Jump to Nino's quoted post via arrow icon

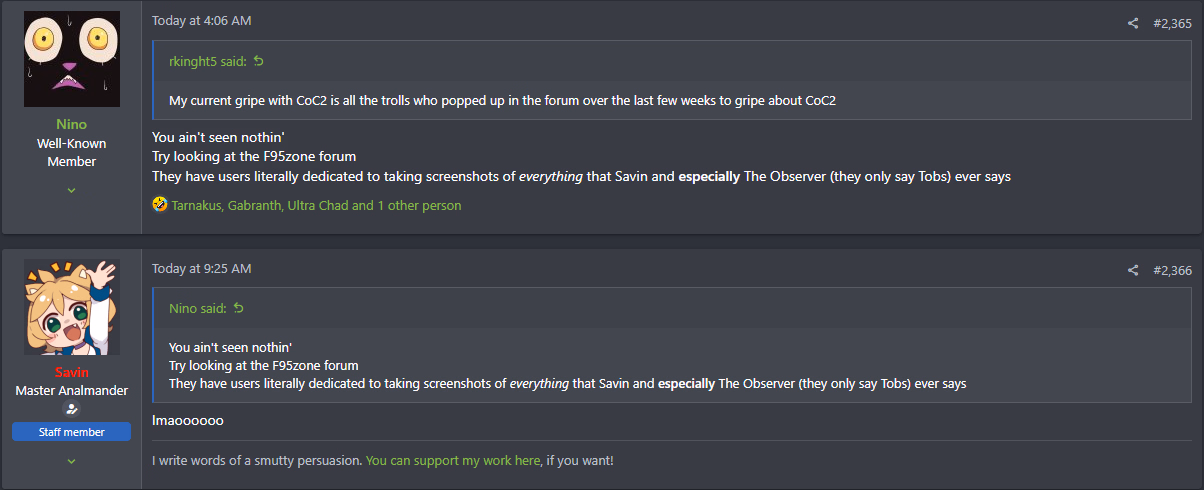[x=238, y=308]
